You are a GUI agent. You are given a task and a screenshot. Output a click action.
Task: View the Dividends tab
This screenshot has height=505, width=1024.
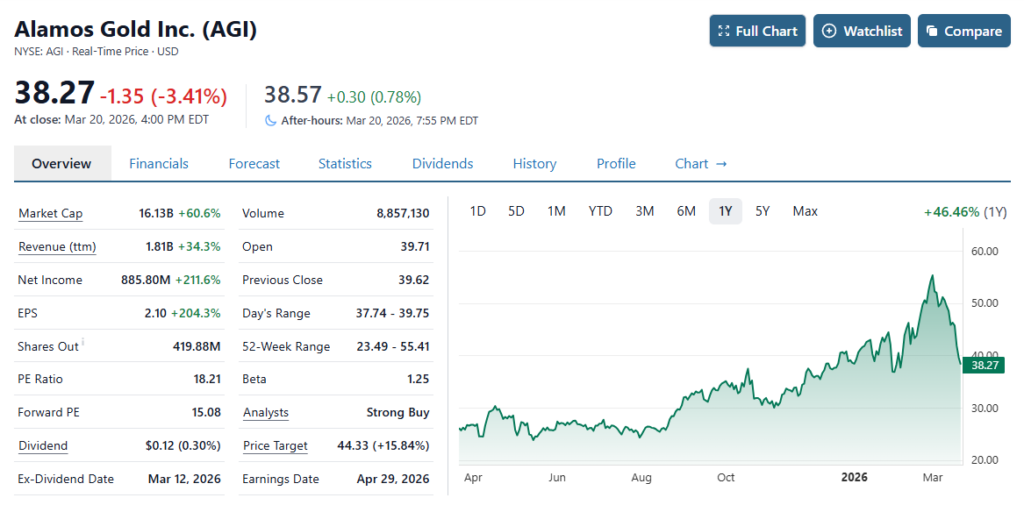pyautogui.click(x=442, y=164)
